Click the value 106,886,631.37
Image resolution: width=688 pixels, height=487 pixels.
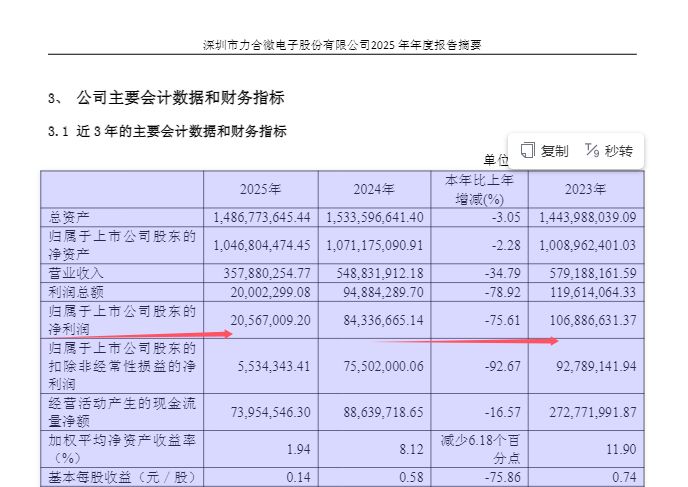tap(593, 320)
